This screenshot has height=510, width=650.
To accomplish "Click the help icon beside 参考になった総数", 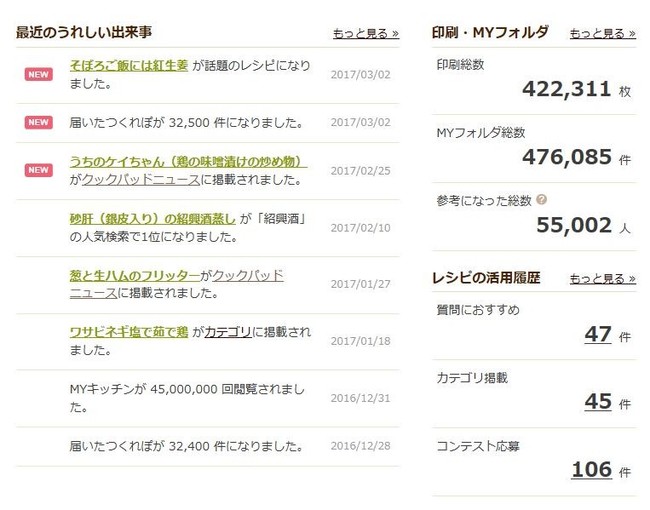I will (541, 200).
